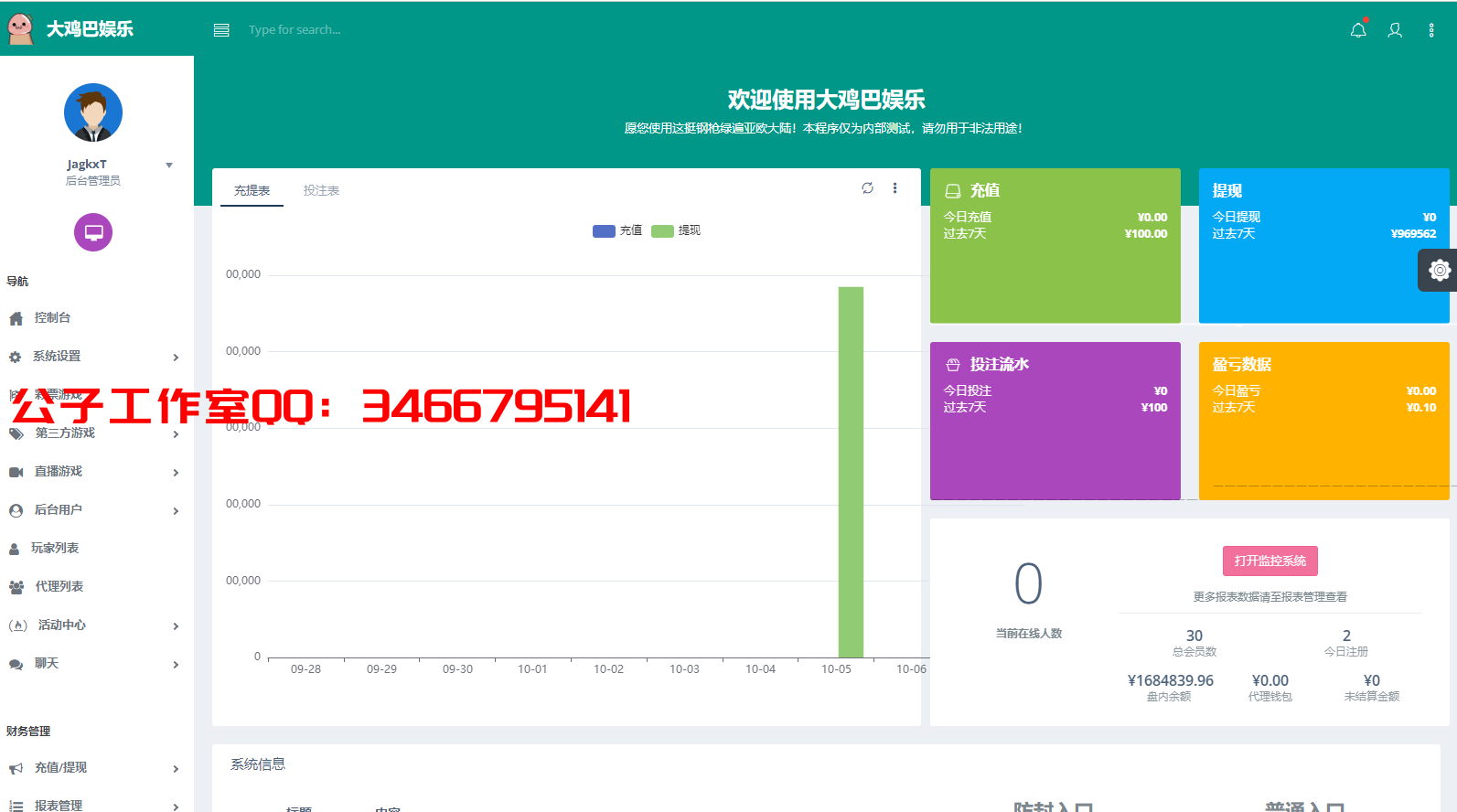The image size is (1457, 812).
Task: Toggle the green 提现 legend swatch
Action: point(662,231)
